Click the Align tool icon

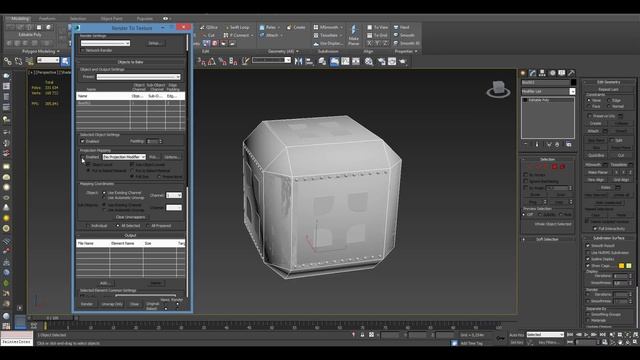[309, 61]
